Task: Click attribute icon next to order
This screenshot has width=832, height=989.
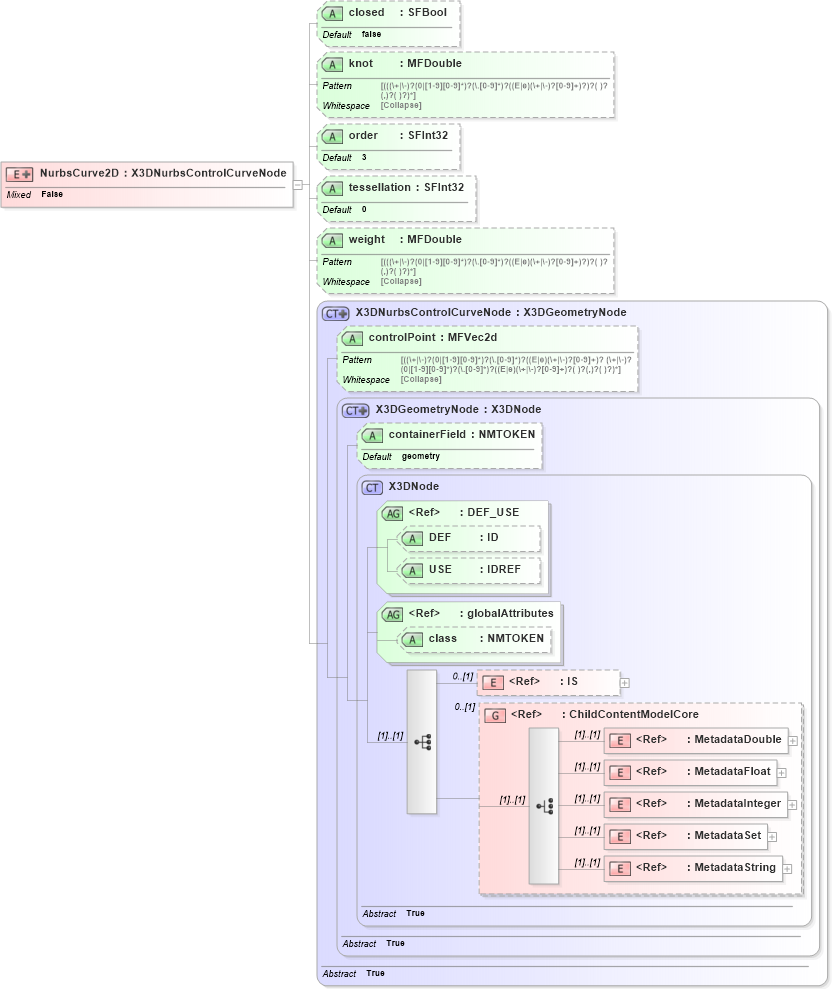Action: (332, 136)
